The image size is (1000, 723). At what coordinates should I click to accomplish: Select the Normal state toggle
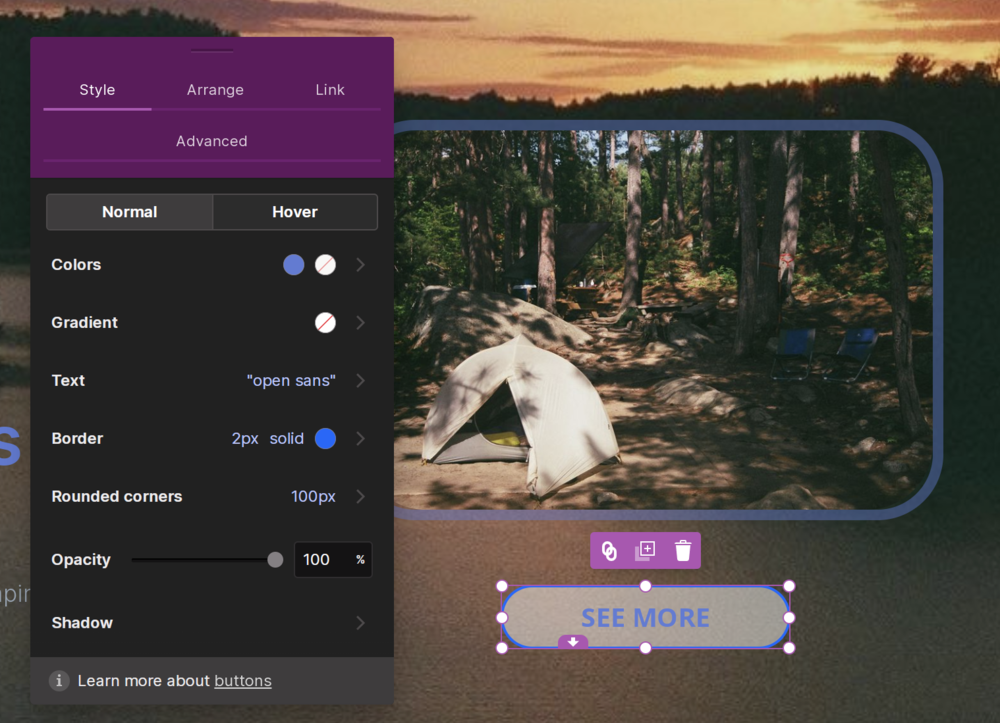(x=129, y=212)
